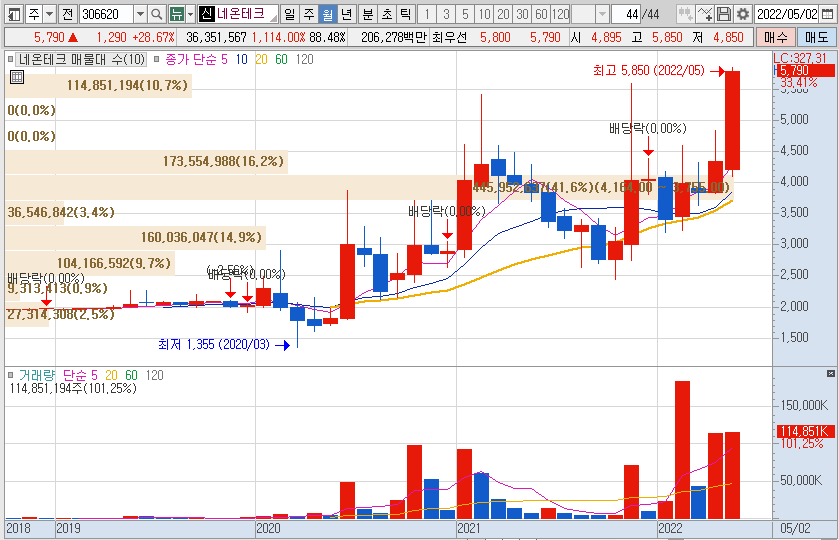This screenshot has height=540, width=839.
Task: Click the orange 20 price moving average legend
Action: coord(261,59)
